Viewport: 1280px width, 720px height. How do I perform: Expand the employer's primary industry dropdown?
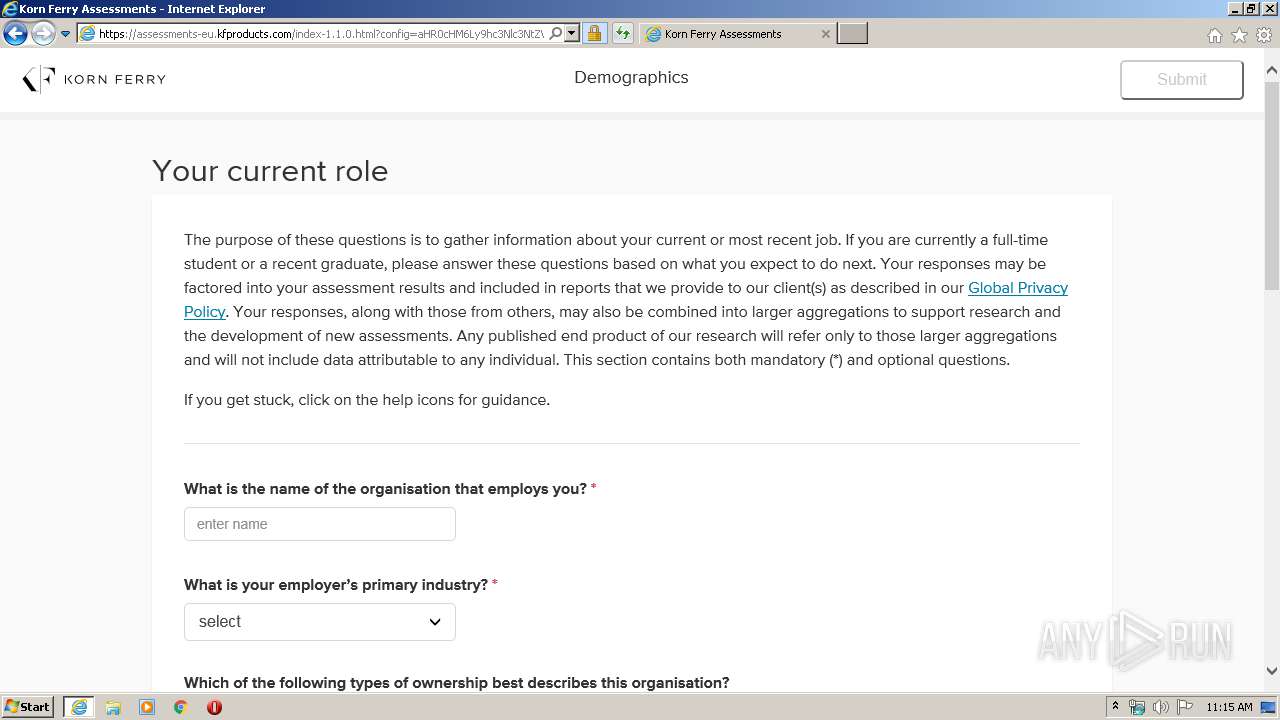point(320,622)
